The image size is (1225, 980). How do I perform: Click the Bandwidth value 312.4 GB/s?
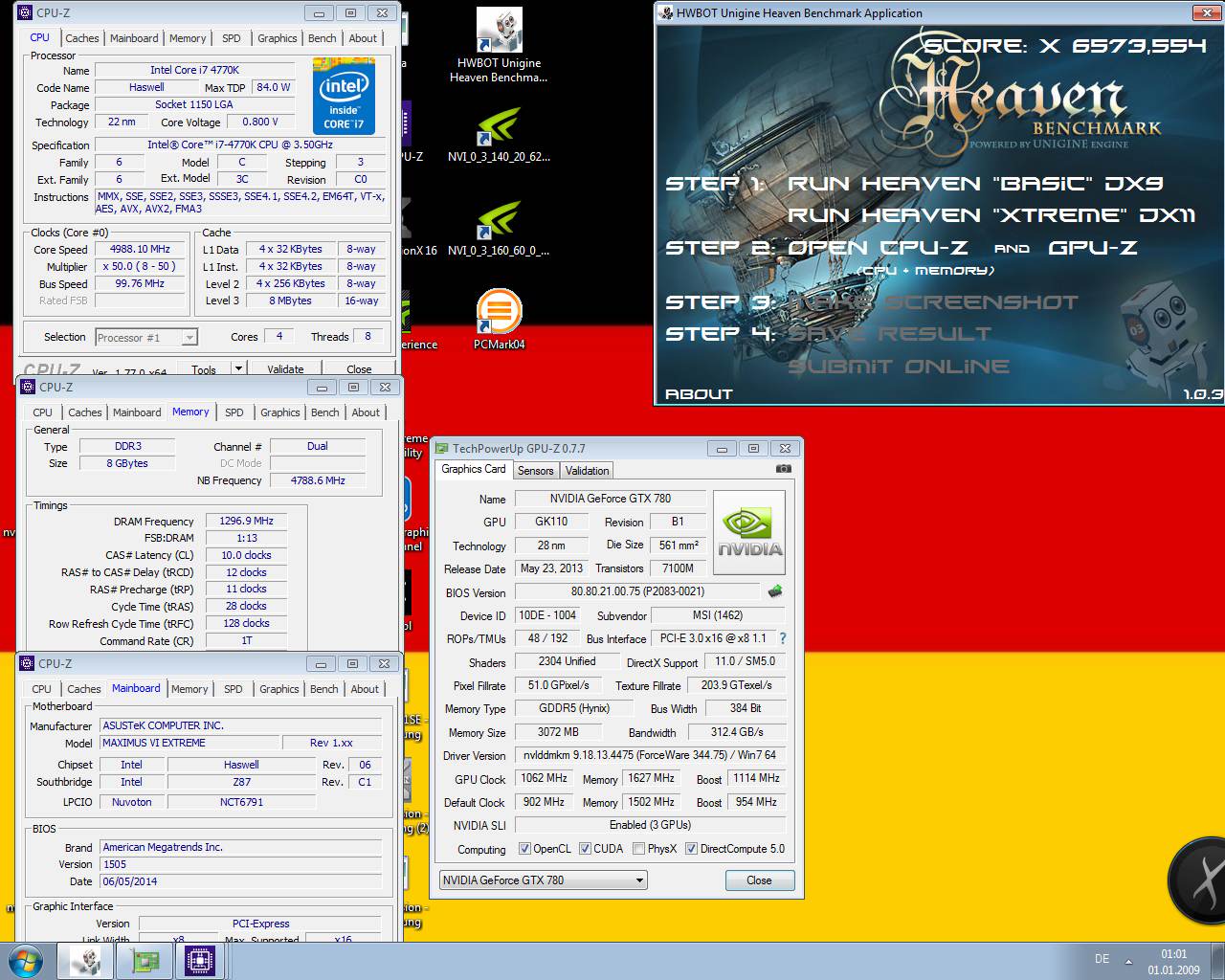737,732
